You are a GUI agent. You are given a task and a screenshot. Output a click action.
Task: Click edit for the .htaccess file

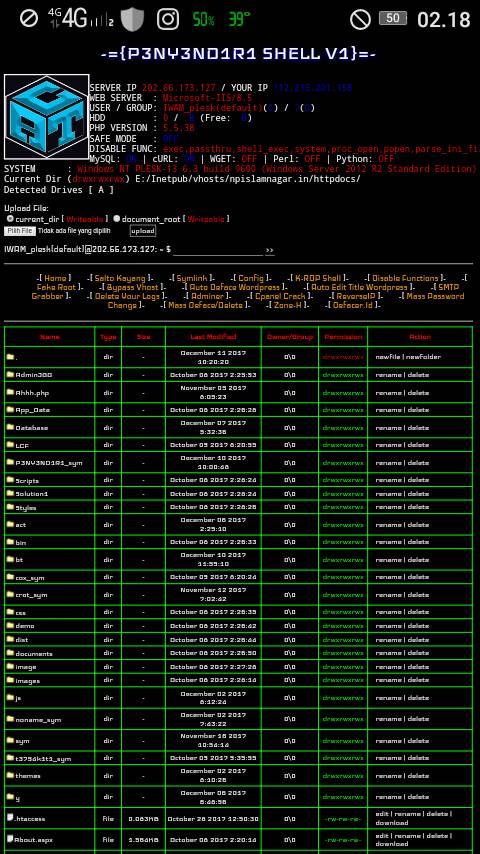point(381,814)
